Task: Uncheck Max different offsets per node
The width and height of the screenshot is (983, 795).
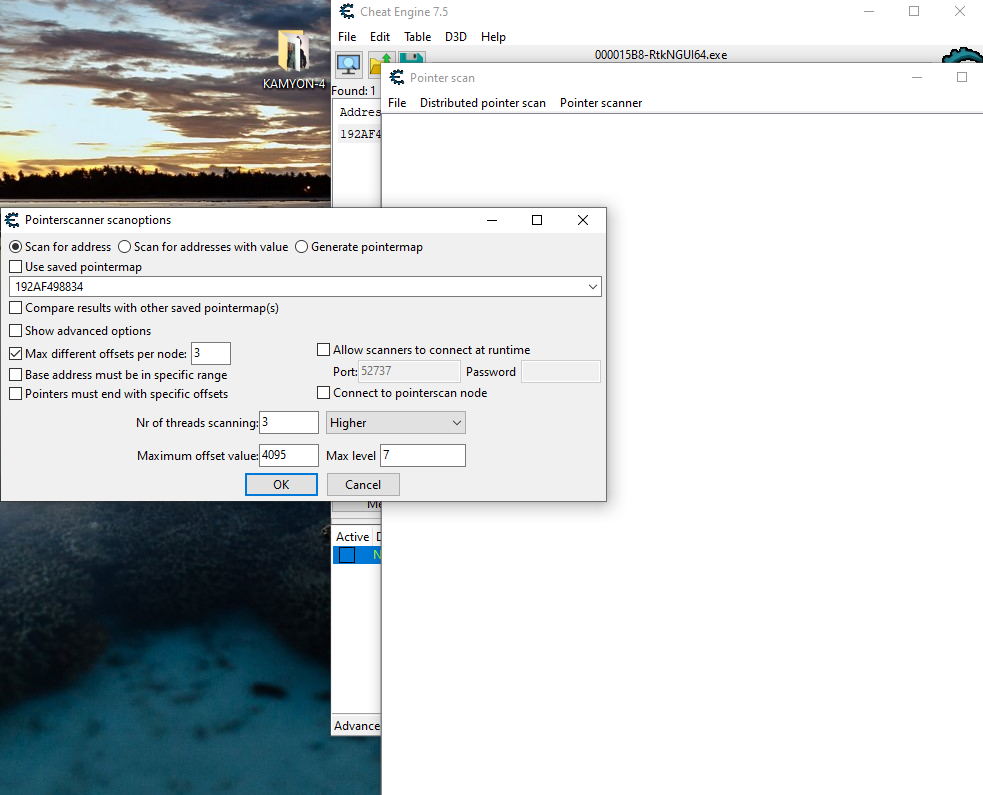Action: (x=16, y=354)
